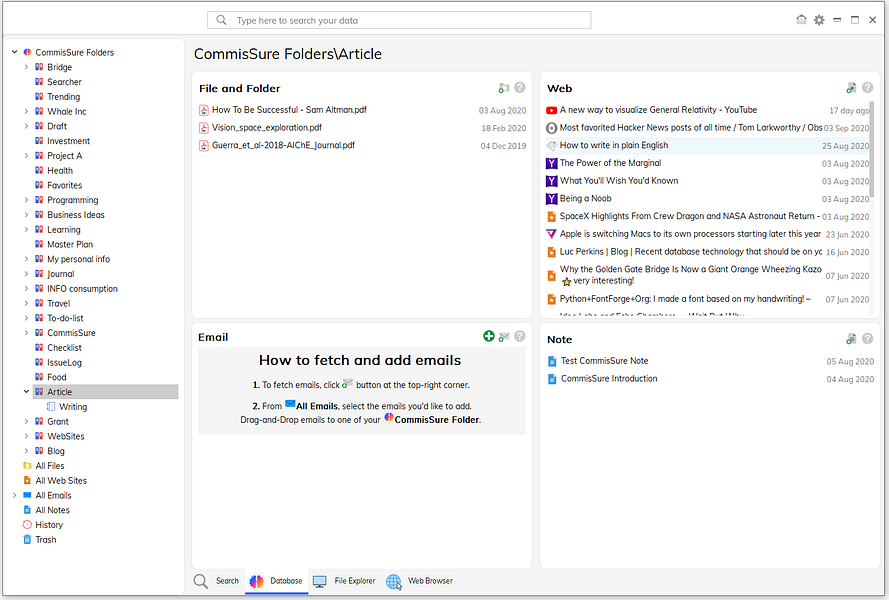
Task: Open help icon in Web panel header
Action: (867, 87)
